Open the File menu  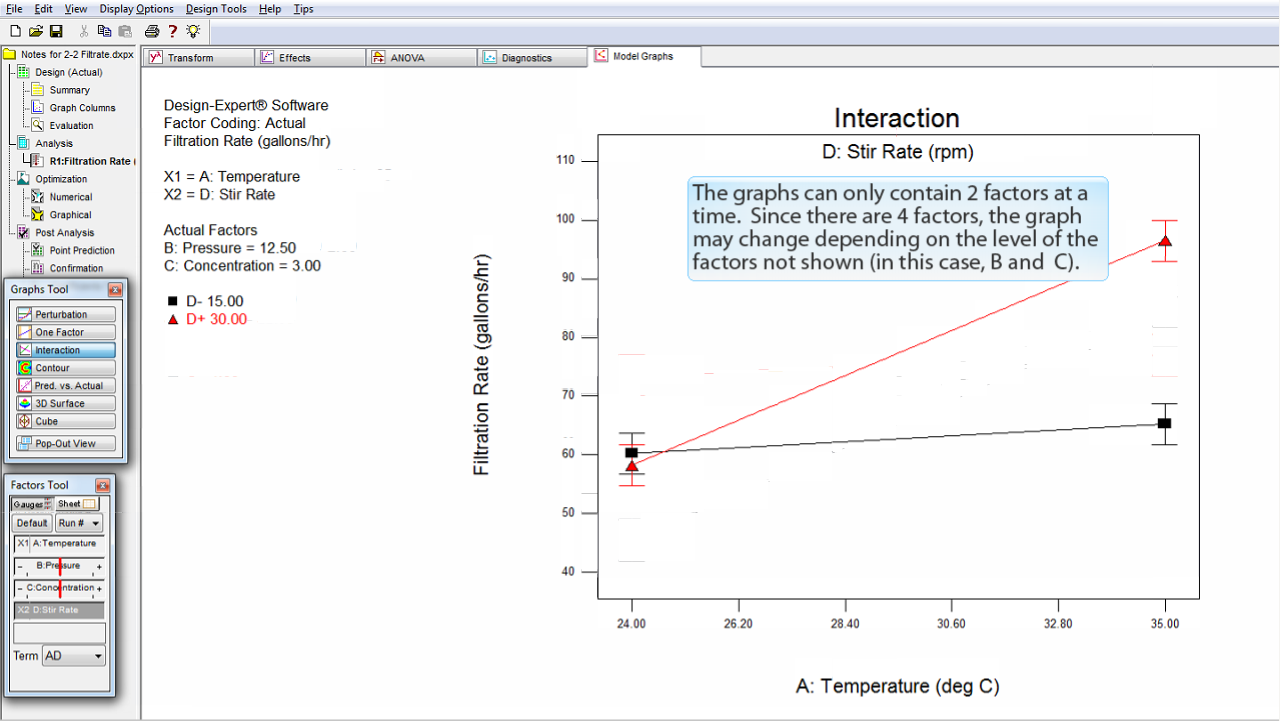tap(14, 9)
